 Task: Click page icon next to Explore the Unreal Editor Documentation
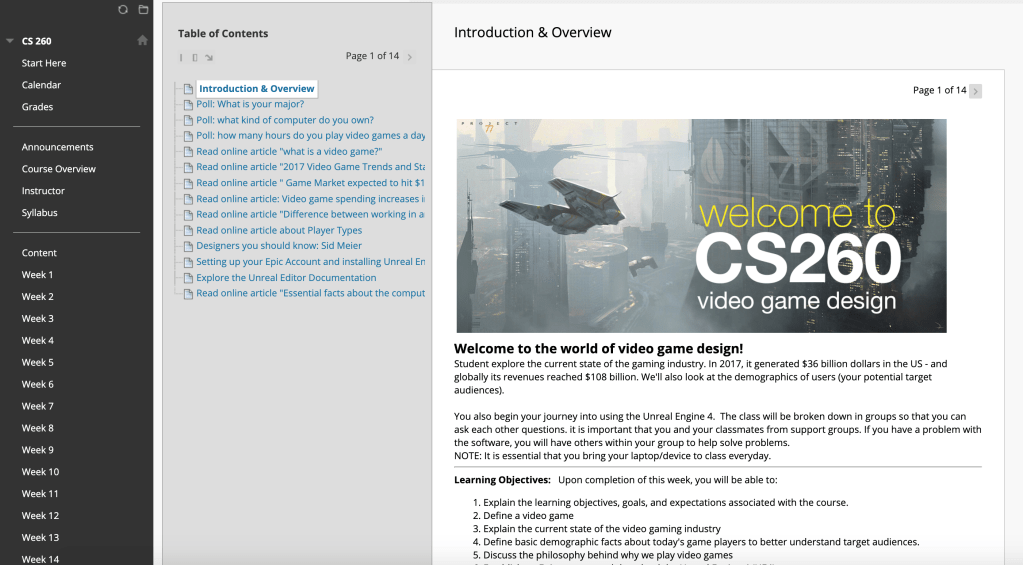tap(188, 278)
